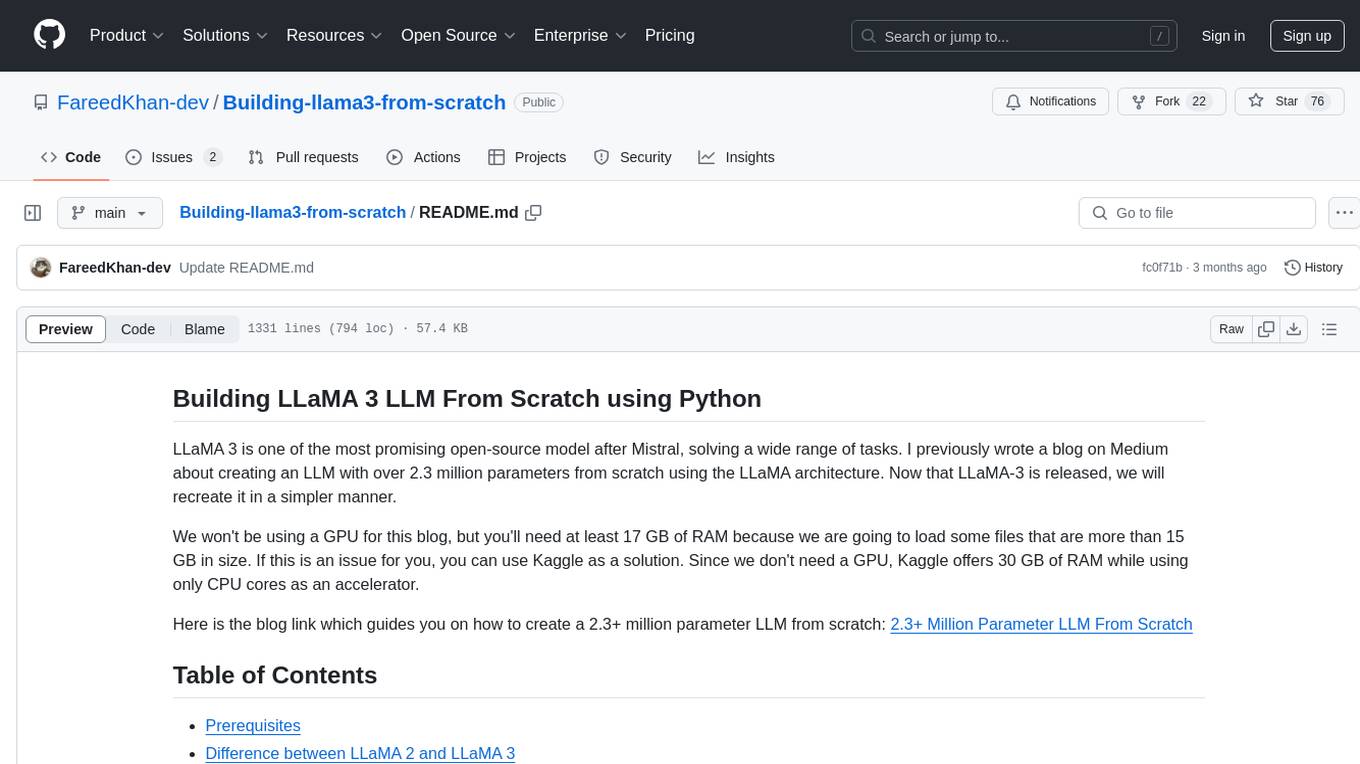The image size is (1360, 764).
Task: Select the Code tab
Action: [70, 157]
